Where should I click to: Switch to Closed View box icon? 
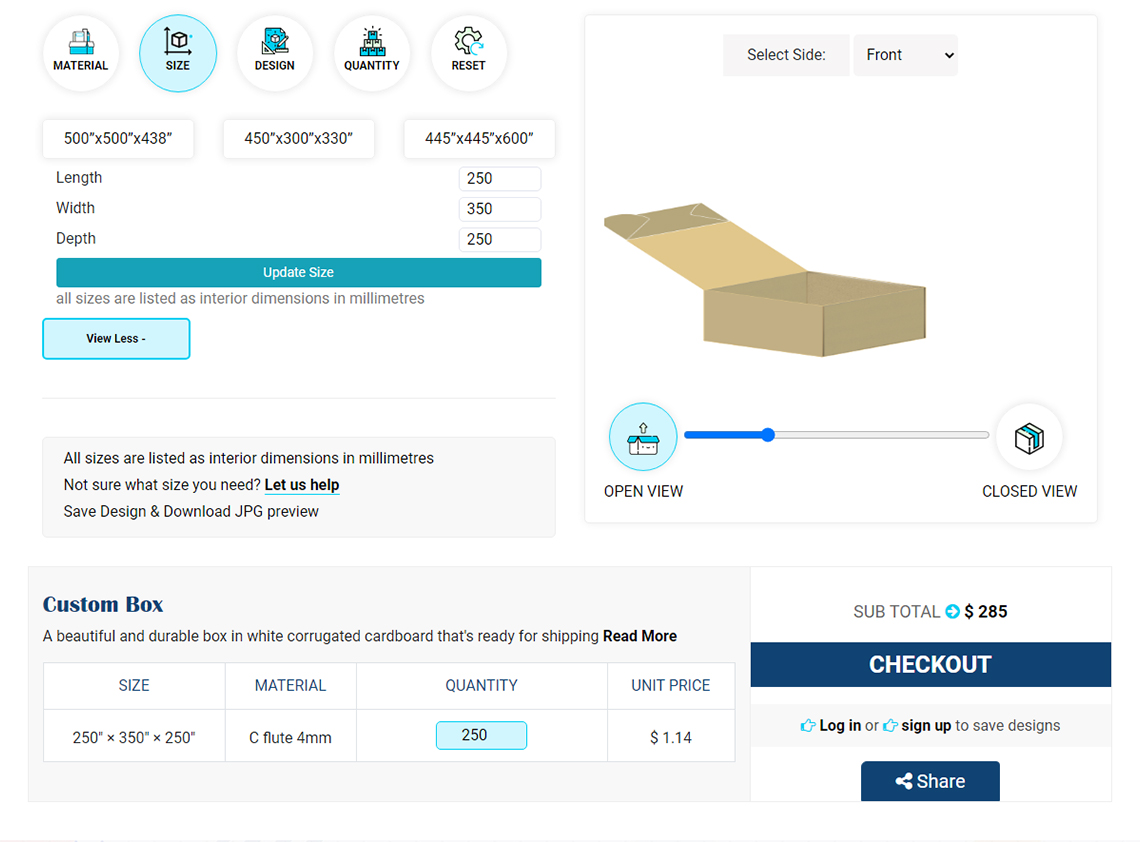click(1029, 437)
